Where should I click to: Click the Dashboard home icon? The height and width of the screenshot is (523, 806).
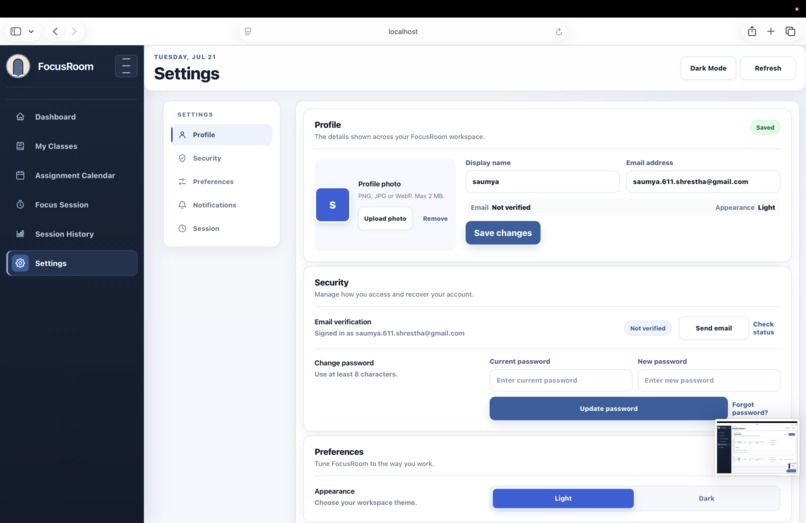pyautogui.click(x=20, y=117)
